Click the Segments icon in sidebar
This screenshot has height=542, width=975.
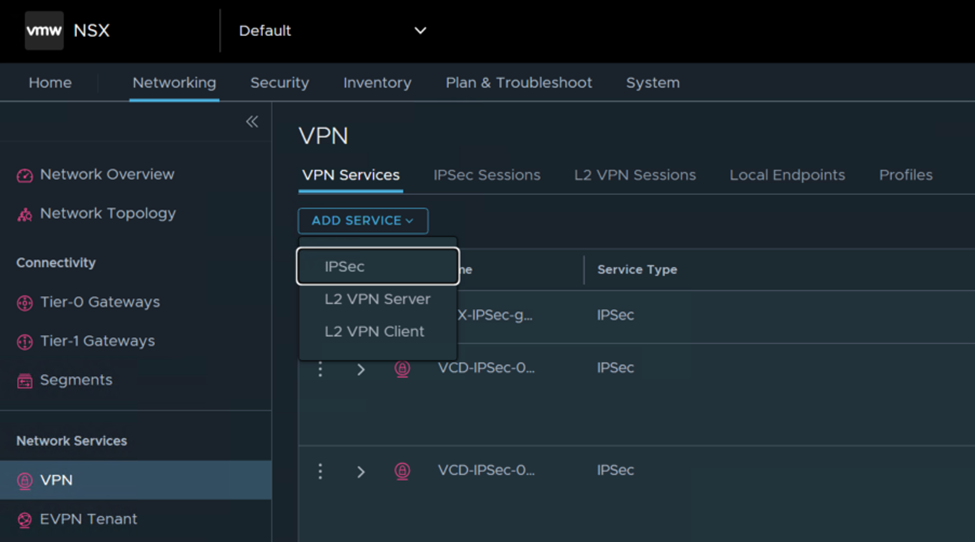(x=24, y=381)
